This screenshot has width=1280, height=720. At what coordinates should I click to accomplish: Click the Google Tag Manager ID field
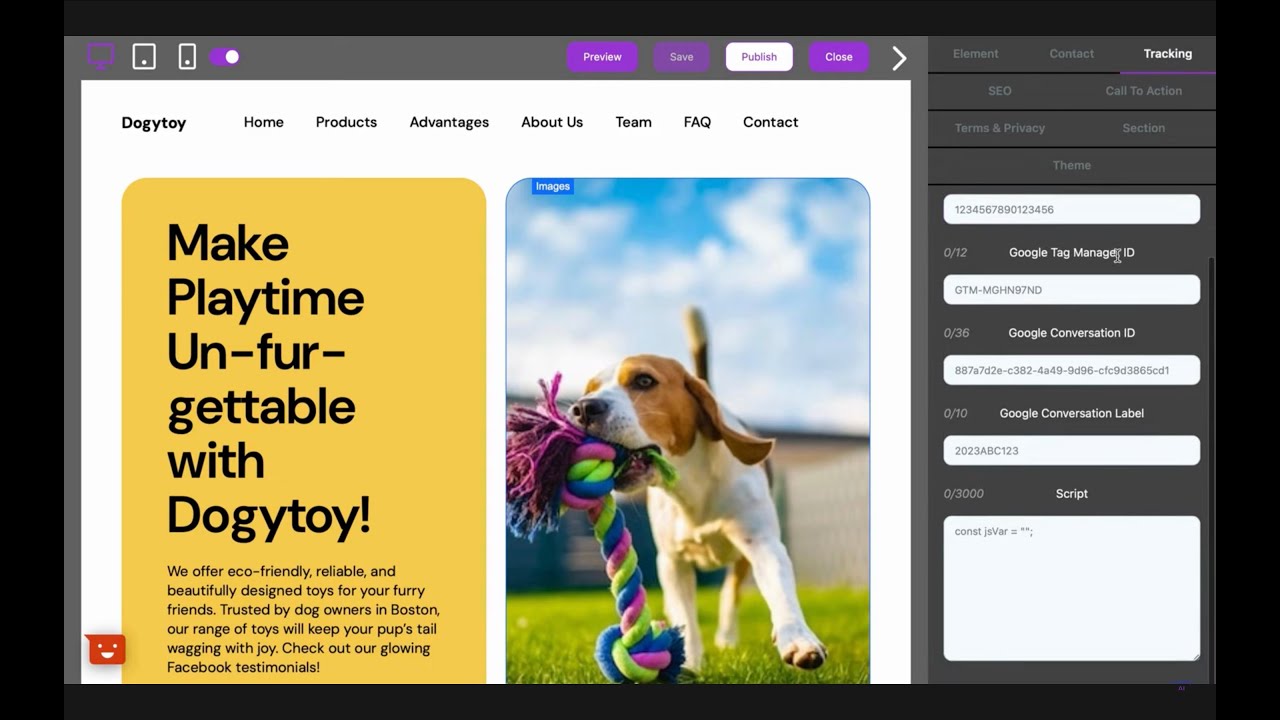point(1071,290)
